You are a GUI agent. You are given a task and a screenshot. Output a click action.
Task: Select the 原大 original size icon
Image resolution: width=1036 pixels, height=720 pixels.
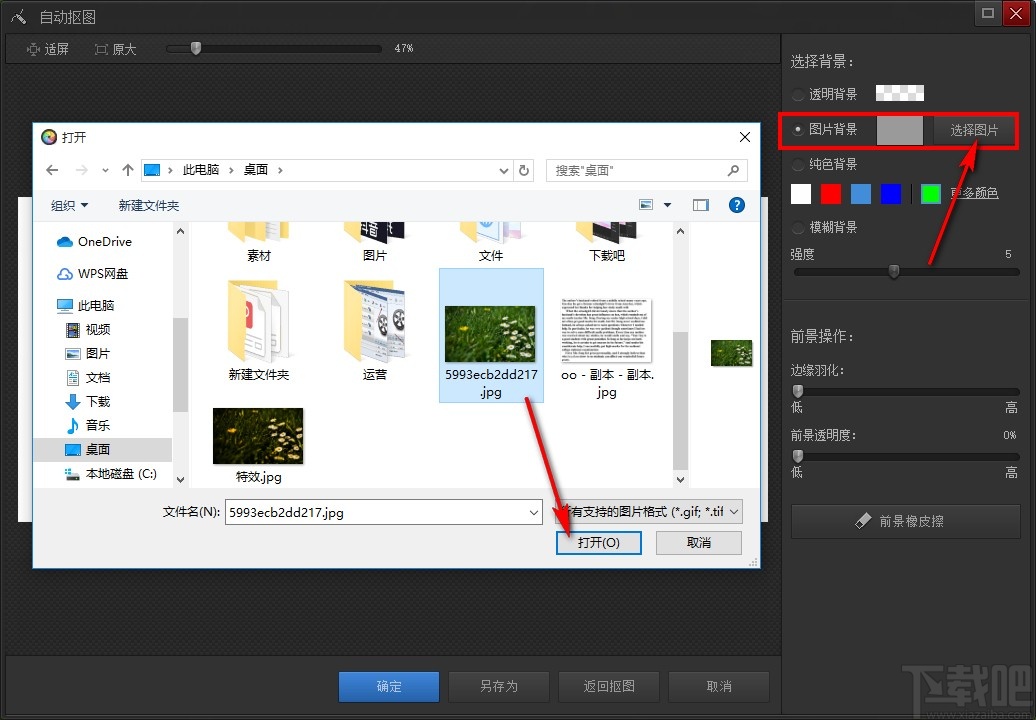tap(101, 50)
